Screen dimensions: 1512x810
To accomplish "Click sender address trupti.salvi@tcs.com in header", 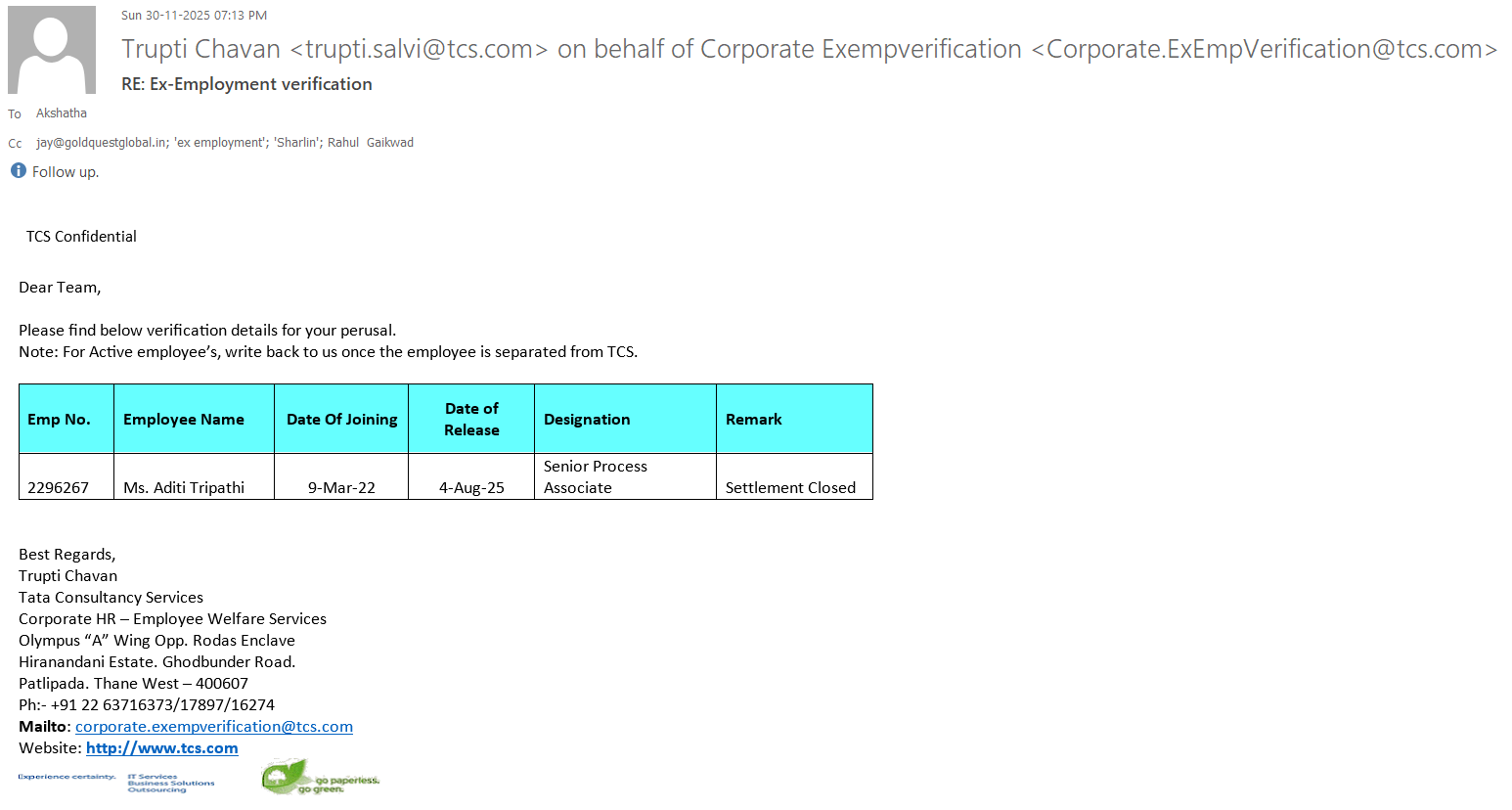I will pos(419,50).
